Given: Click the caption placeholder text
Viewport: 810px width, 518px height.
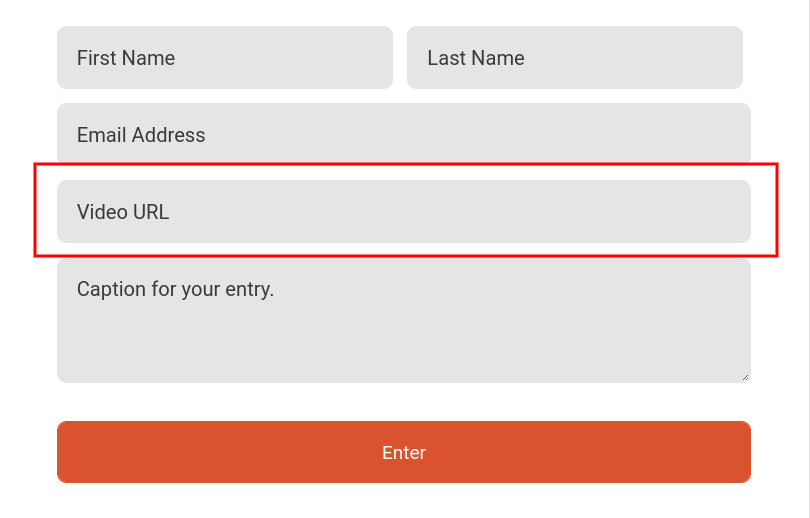Looking at the screenshot, I should click(x=175, y=290).
